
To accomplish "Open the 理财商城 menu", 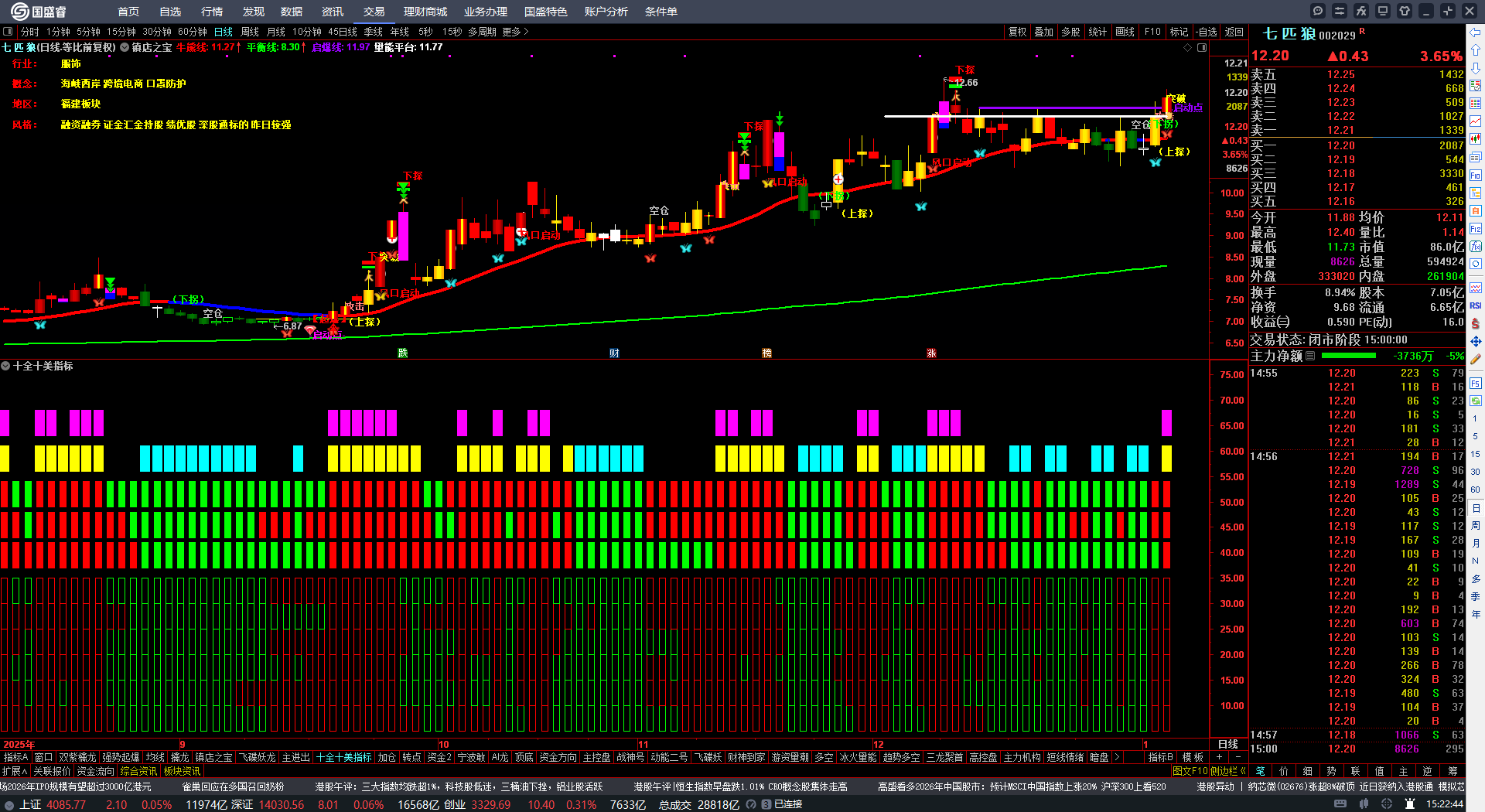I will (425, 12).
